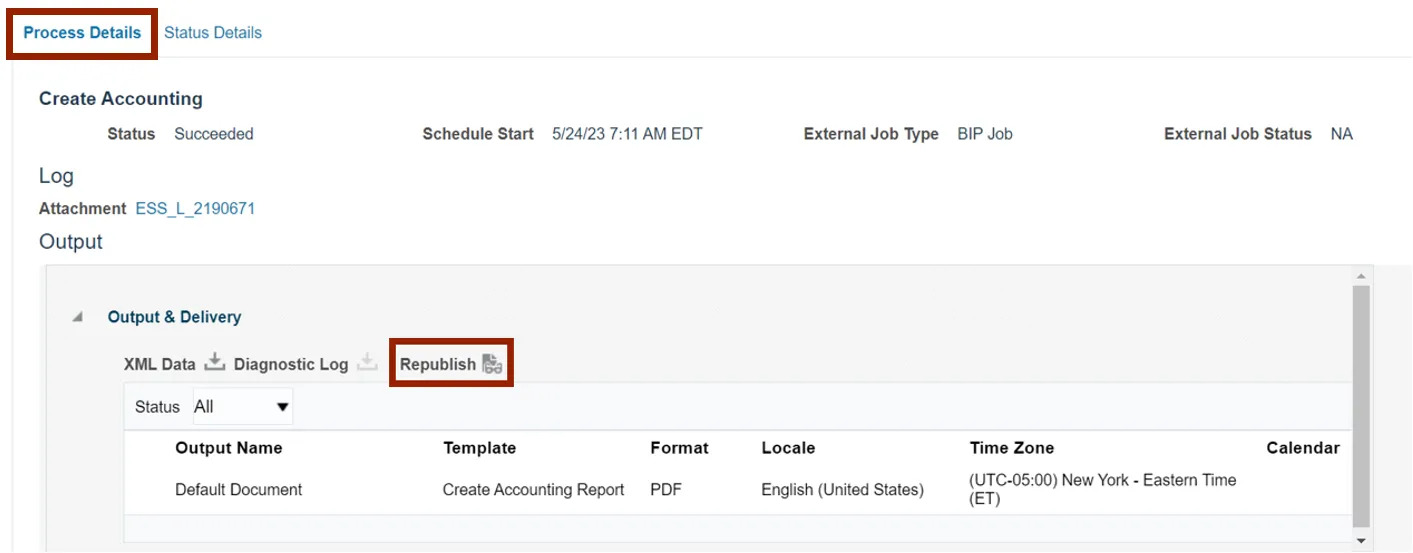Select the Default Document output row
1413x553 pixels.
point(238,490)
